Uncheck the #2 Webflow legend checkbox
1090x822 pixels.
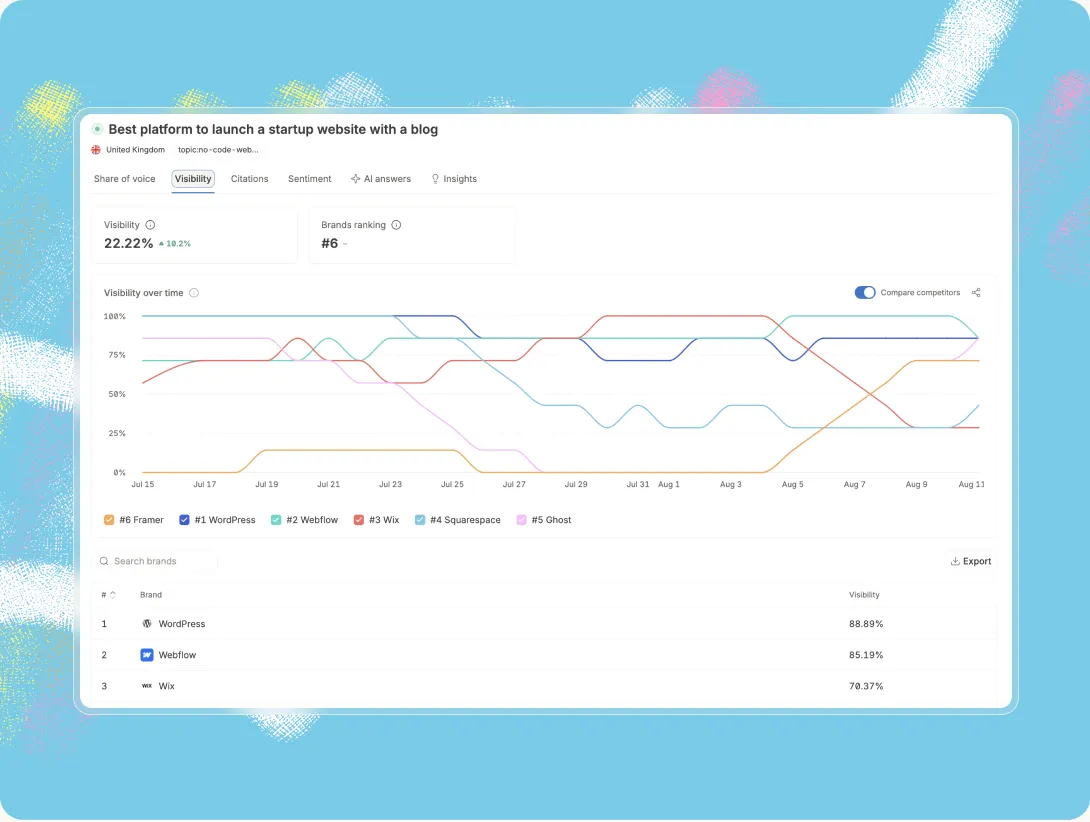pos(276,520)
